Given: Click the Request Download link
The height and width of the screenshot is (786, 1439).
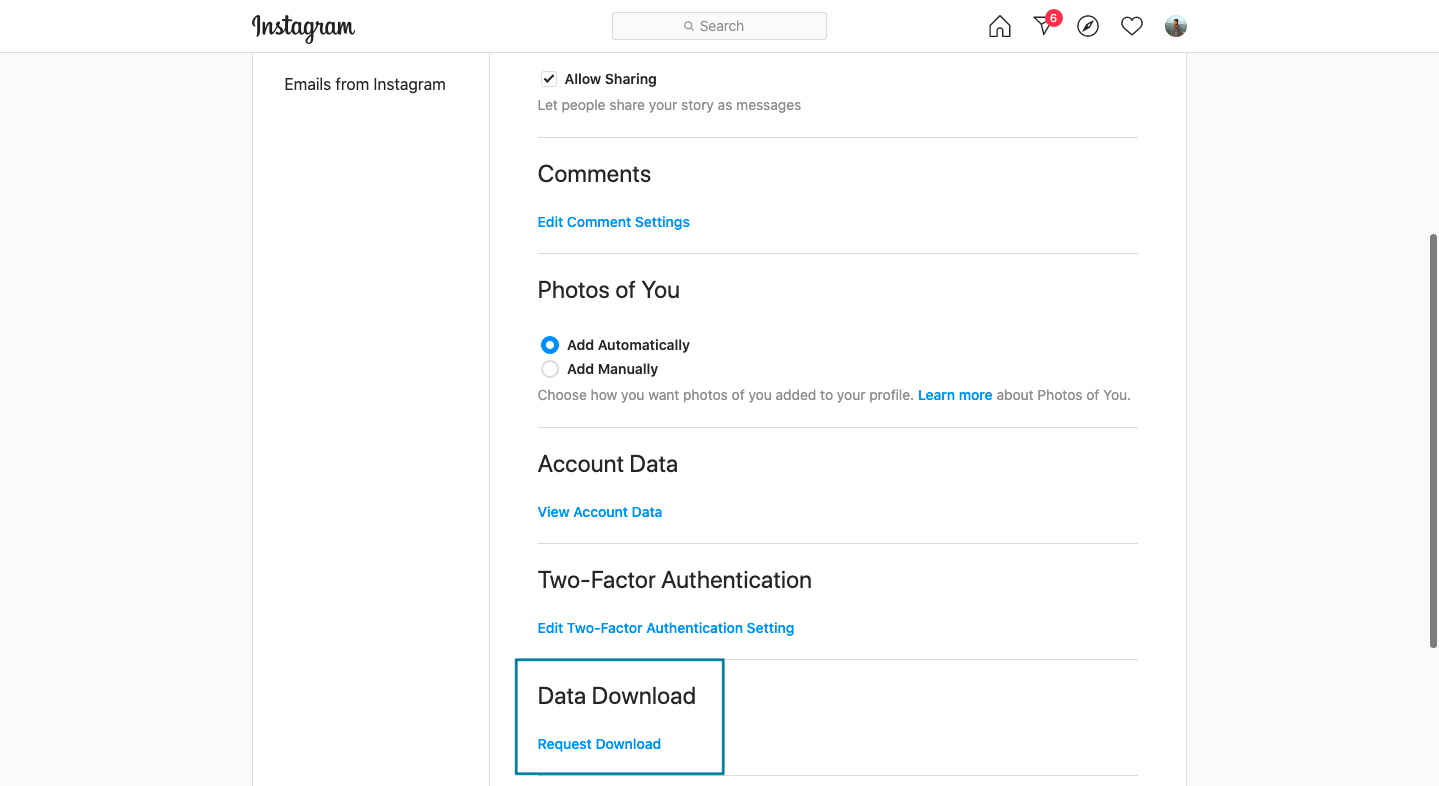Looking at the screenshot, I should point(599,744).
